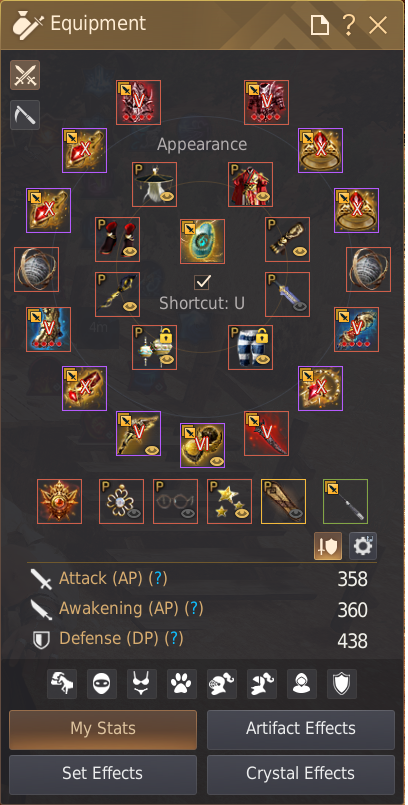Viewport: 408px width, 805px height.
Task: Click the Set Effects button
Action: tap(103, 774)
